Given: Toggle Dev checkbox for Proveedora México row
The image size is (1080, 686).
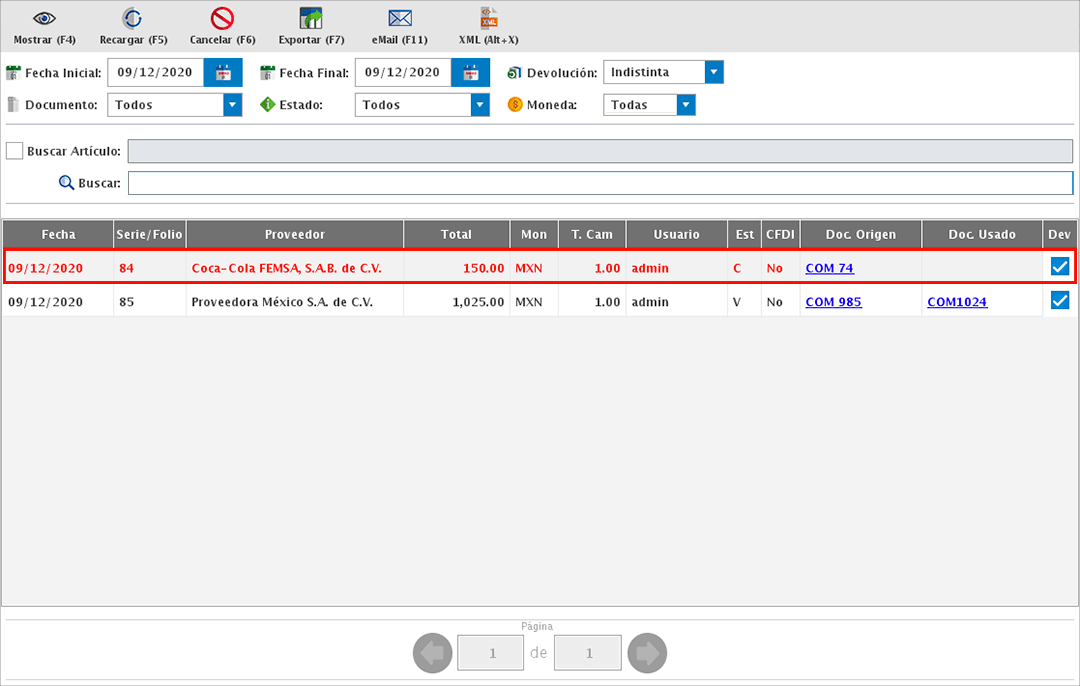Looking at the screenshot, I should coord(1060,301).
